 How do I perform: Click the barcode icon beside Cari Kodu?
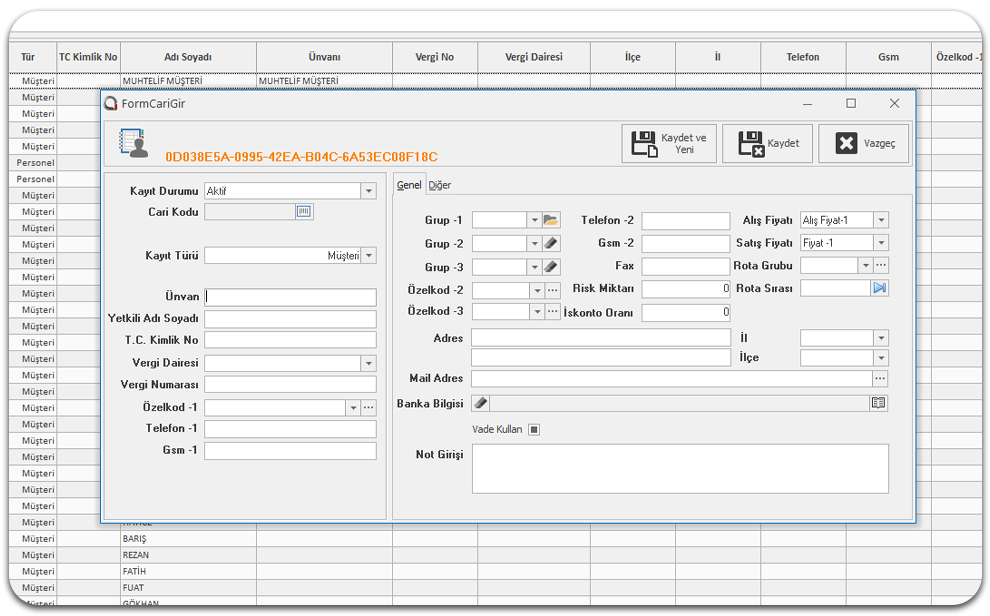(x=304, y=211)
